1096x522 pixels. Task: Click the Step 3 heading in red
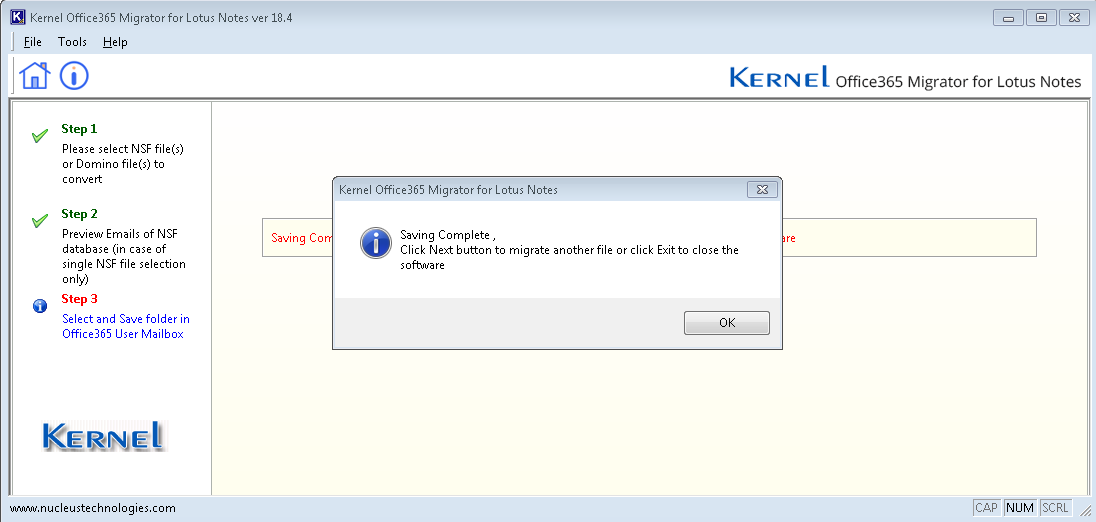[79, 299]
